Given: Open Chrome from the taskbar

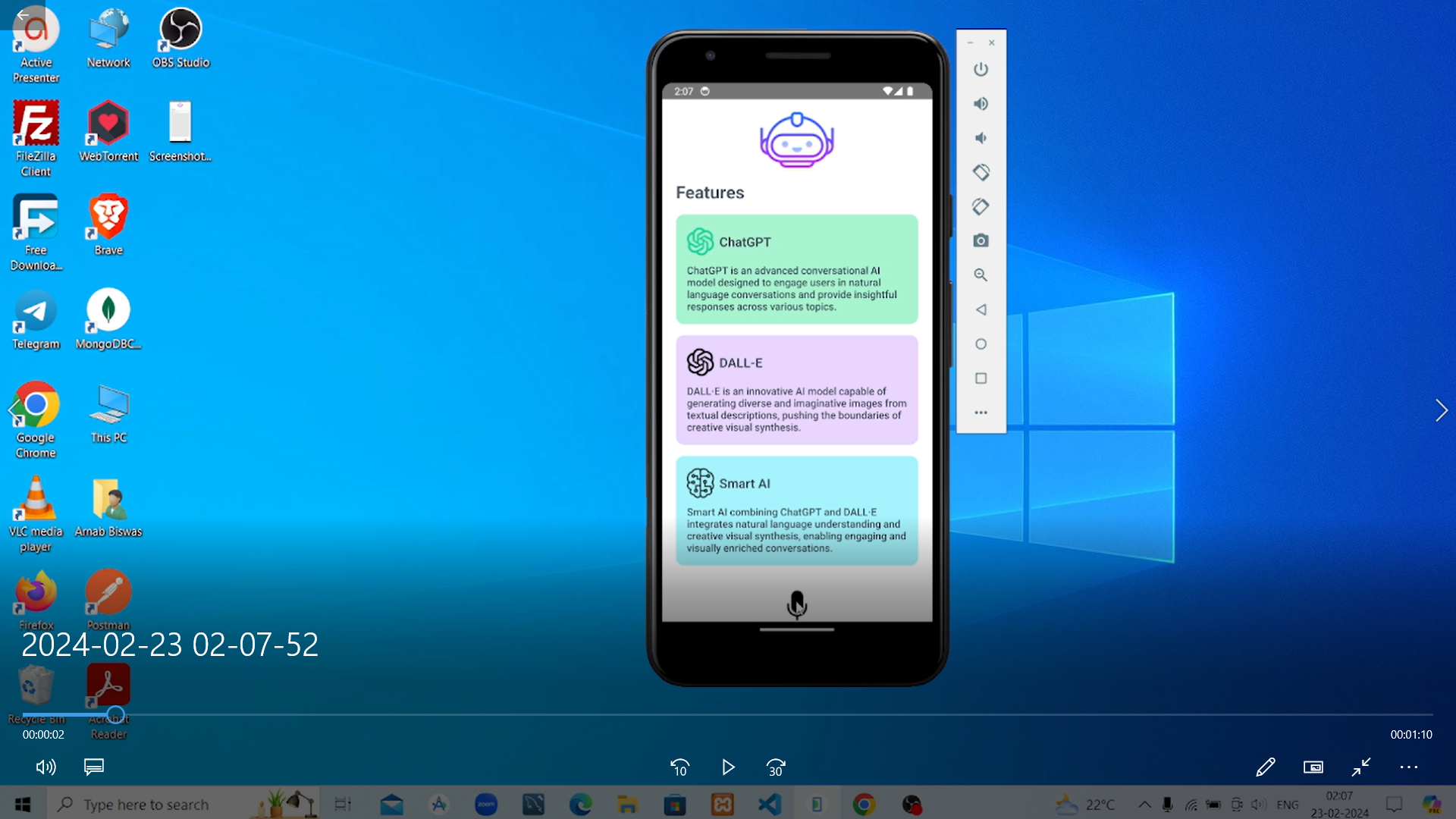Looking at the screenshot, I should tap(864, 804).
